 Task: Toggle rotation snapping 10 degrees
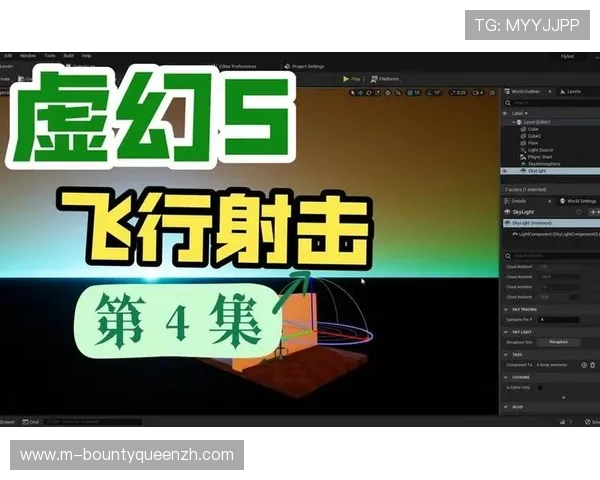coord(434,93)
